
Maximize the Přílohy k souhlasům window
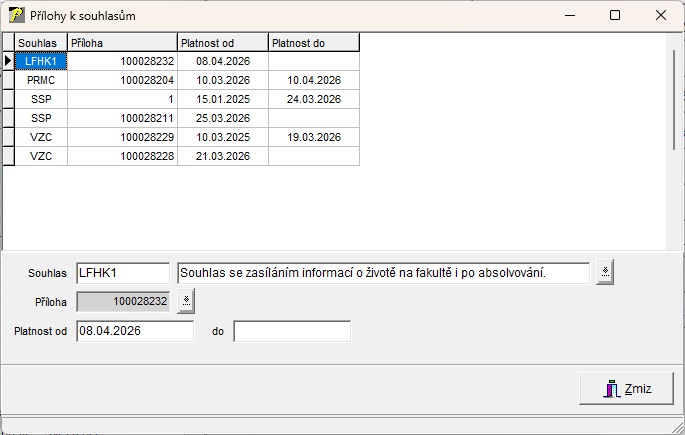click(614, 16)
